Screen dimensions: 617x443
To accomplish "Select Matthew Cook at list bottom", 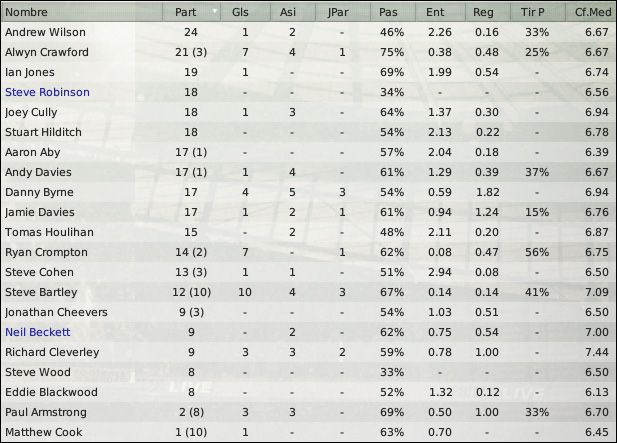I will click(308, 432).
